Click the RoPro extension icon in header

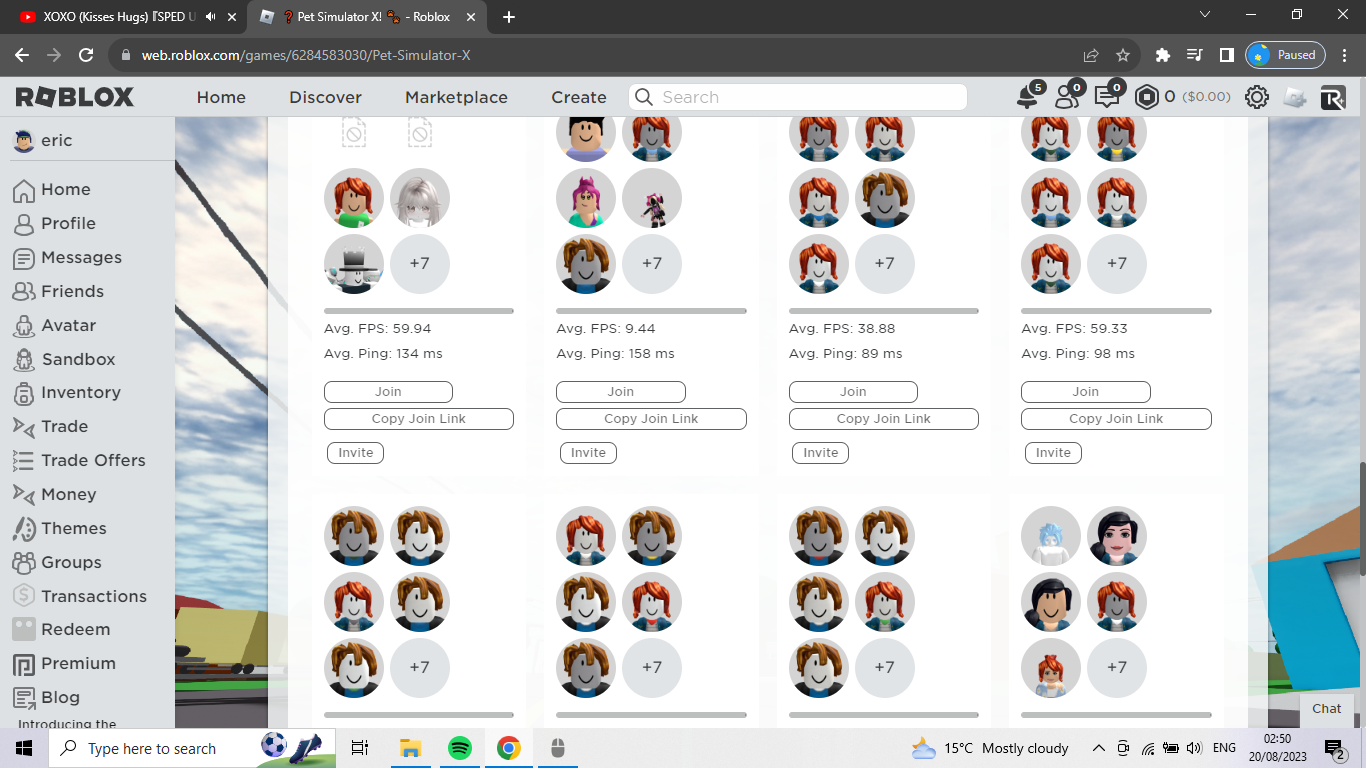[1333, 97]
